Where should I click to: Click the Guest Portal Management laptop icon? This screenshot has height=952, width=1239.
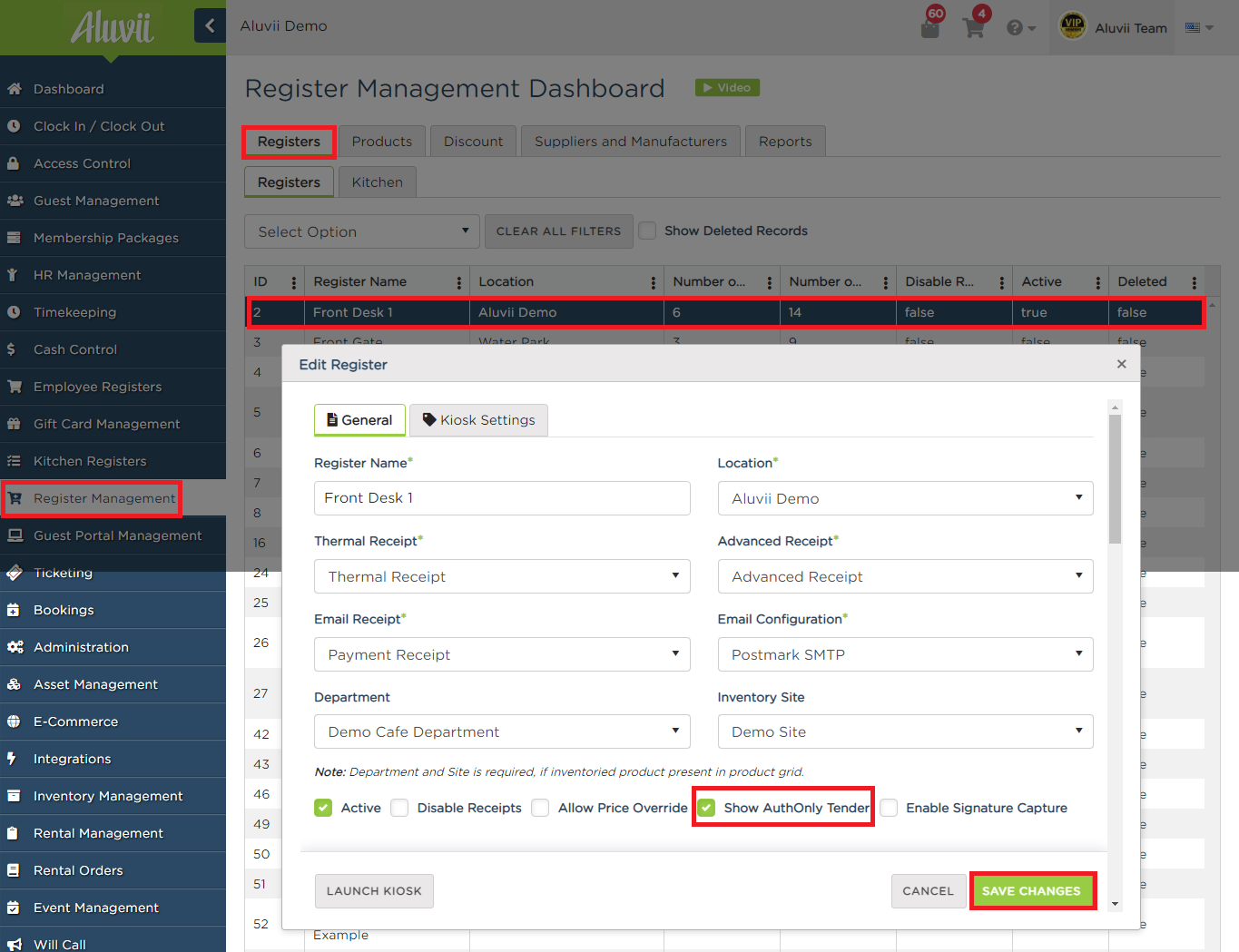[x=15, y=535]
